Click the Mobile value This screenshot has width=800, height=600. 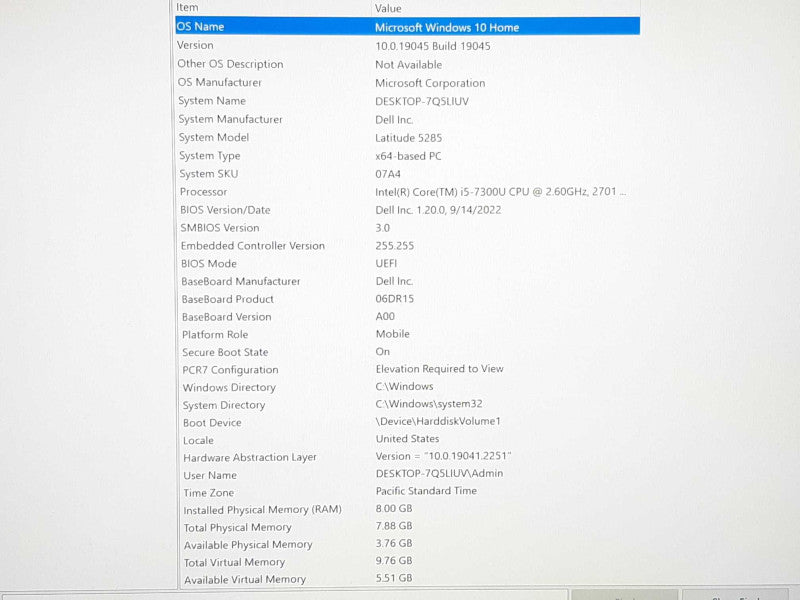tap(393, 334)
